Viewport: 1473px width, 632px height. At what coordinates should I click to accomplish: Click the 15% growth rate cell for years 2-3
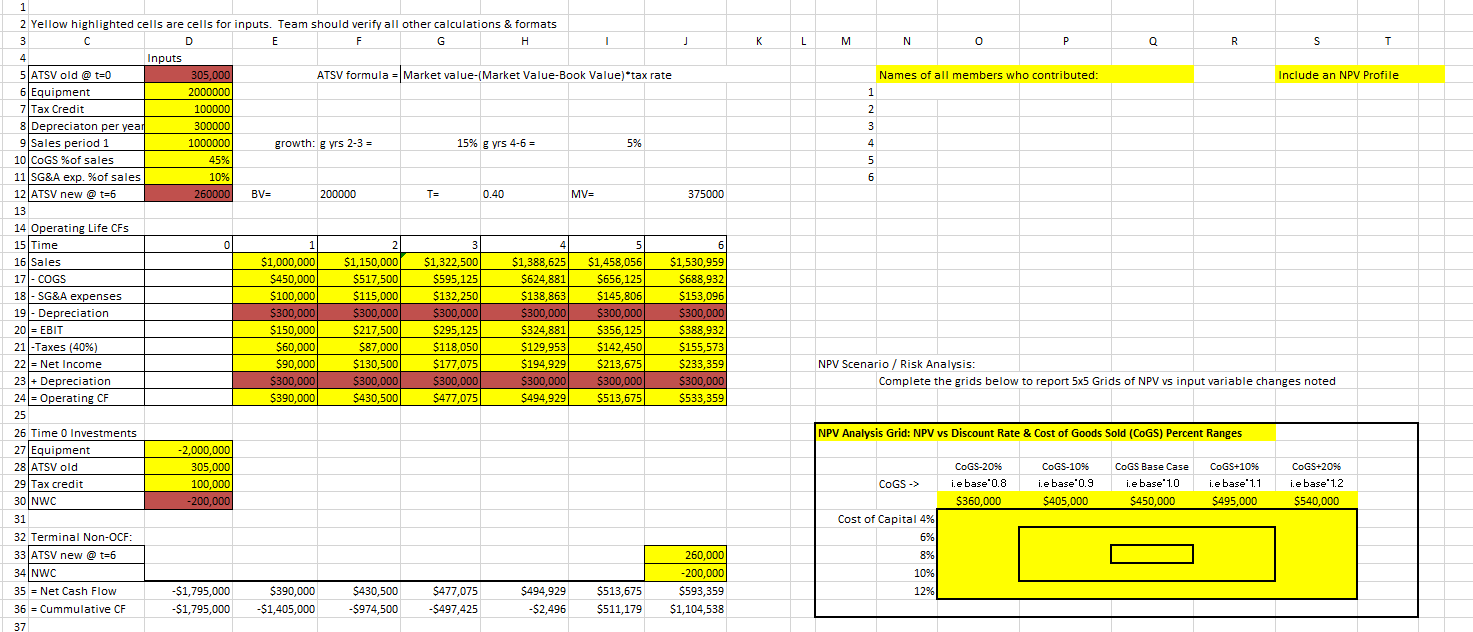tap(440, 142)
